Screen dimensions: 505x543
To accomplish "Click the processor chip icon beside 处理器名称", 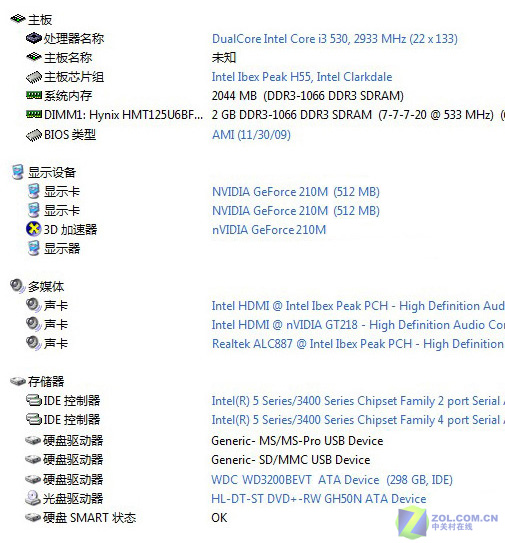I will [x=34, y=38].
